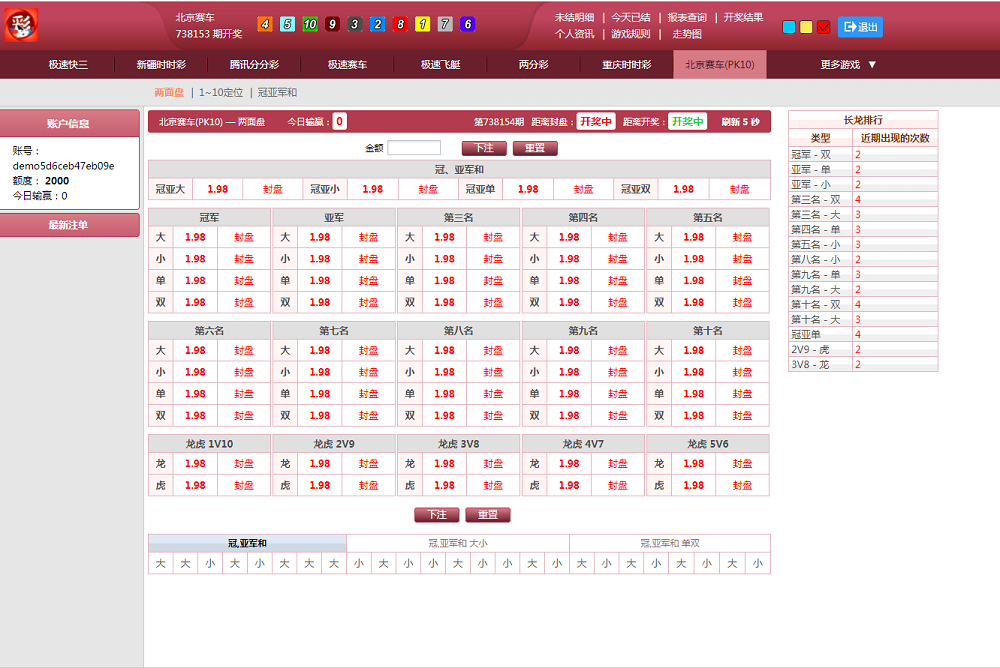The width and height of the screenshot is (1000, 668).
Task: Expand the 更多游戏 dropdown menu
Action: tap(848, 65)
